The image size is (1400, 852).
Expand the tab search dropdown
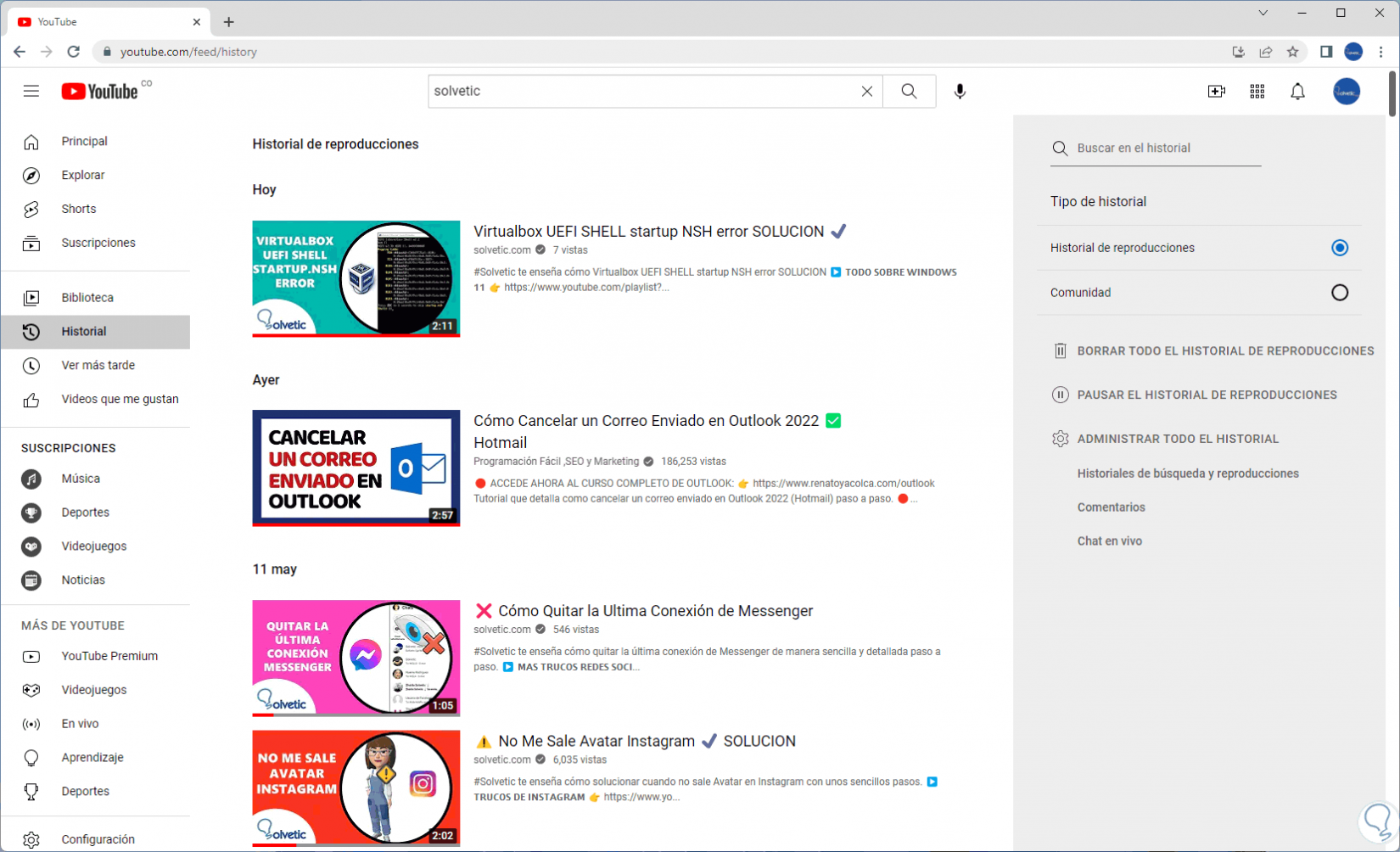coord(1263,13)
